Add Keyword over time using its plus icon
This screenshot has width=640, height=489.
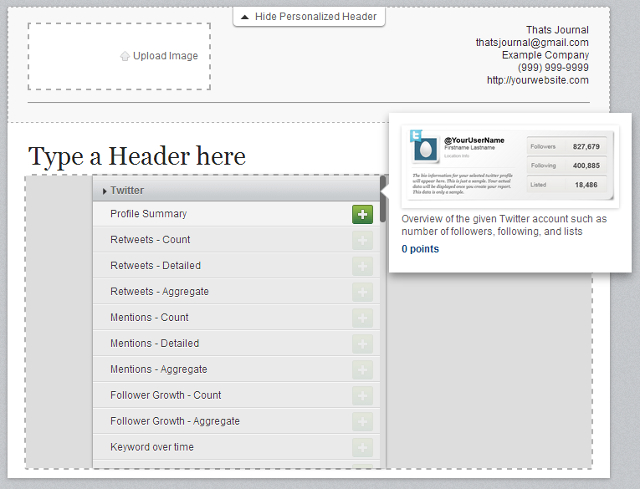(x=362, y=448)
